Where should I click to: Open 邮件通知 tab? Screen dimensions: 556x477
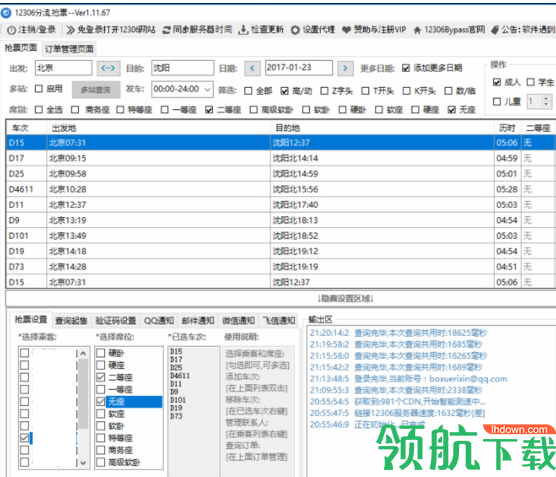(x=198, y=321)
